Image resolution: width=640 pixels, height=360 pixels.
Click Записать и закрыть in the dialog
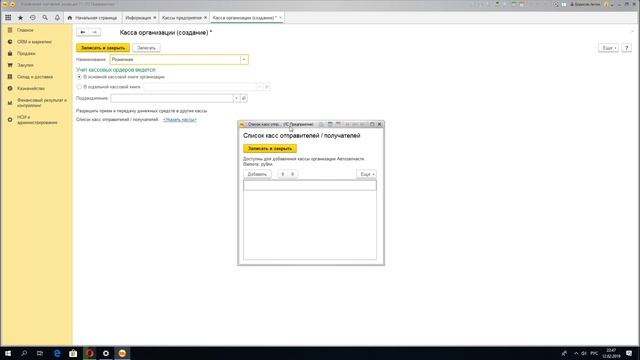pyautogui.click(x=270, y=149)
